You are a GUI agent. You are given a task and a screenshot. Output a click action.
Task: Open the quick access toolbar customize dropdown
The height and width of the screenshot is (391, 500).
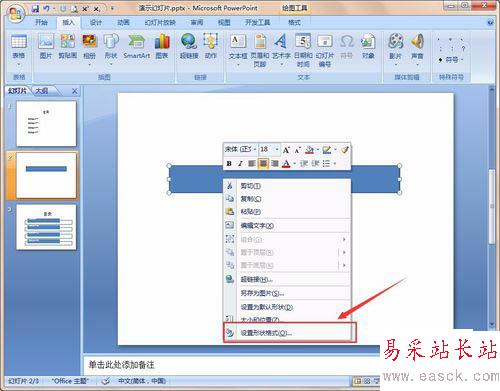pos(112,9)
